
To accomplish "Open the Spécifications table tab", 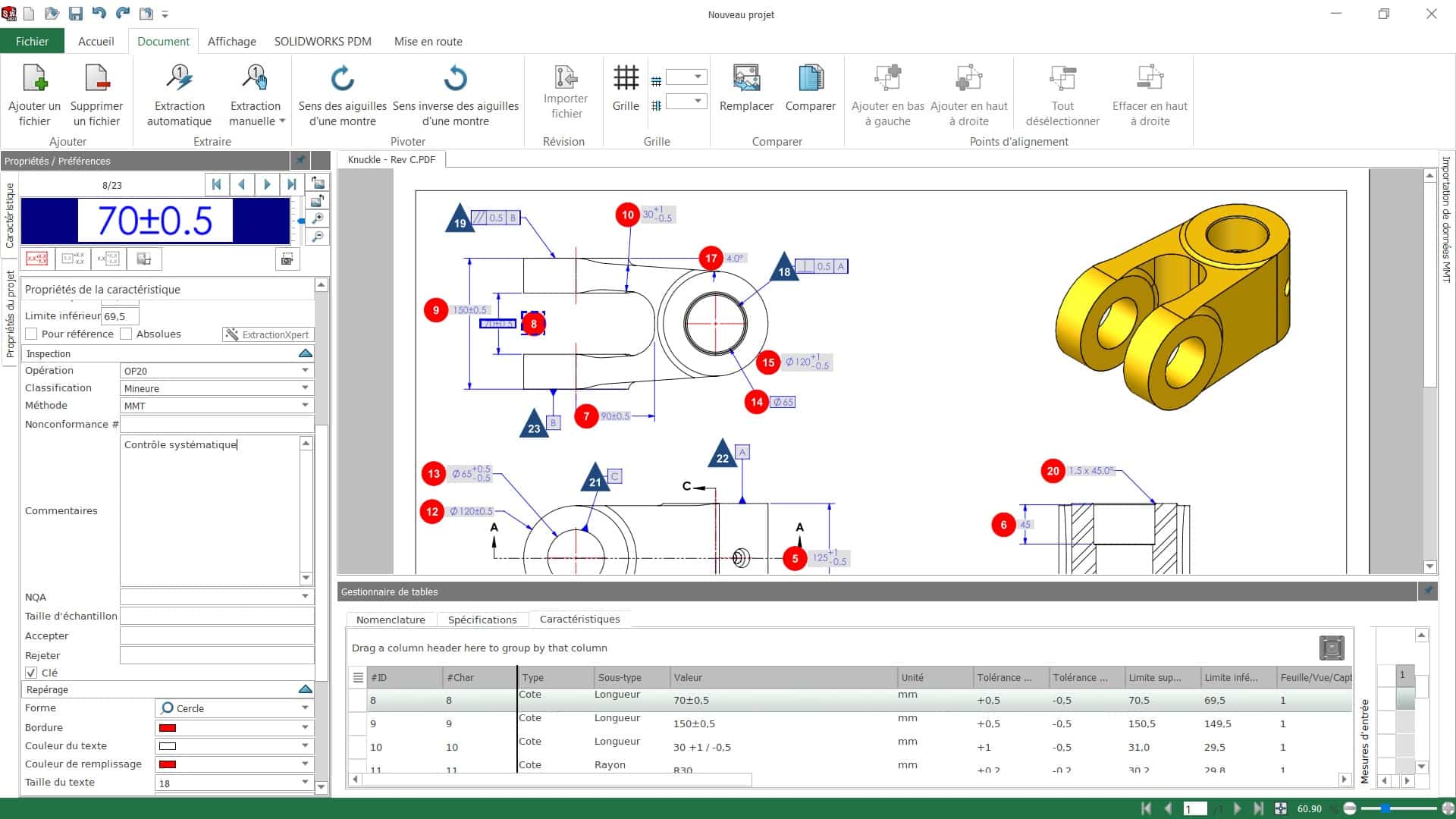I will point(482,620).
